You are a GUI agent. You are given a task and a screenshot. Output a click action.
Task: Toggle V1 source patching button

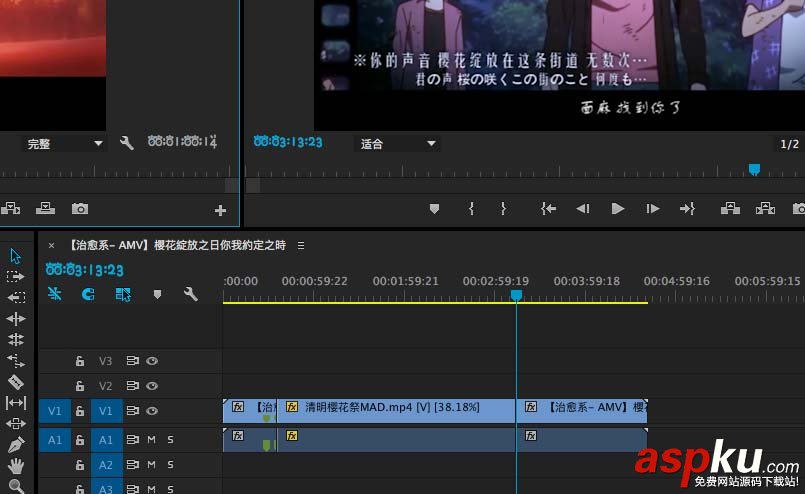[x=55, y=411]
